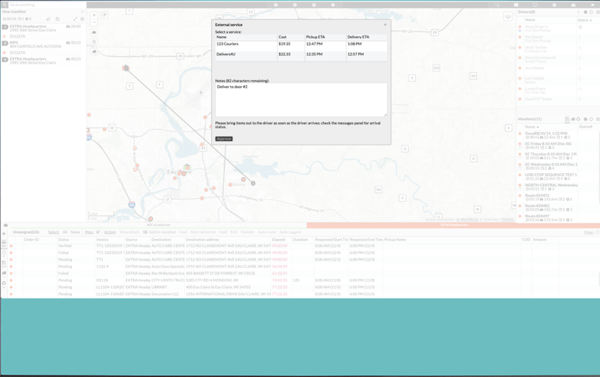Open the Actions menu in orders toolbar

(x=110, y=232)
